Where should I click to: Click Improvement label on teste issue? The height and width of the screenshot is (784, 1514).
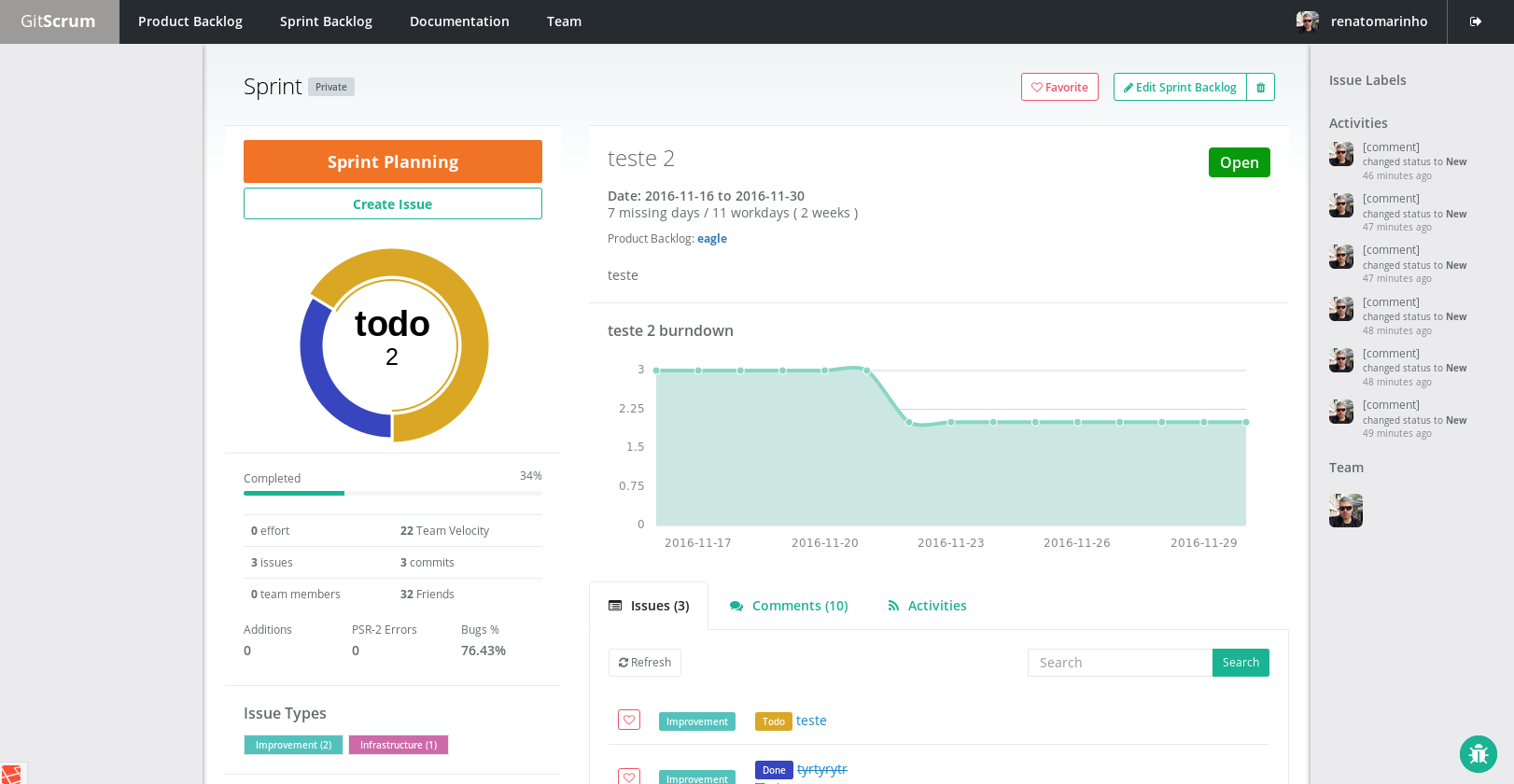click(x=697, y=721)
